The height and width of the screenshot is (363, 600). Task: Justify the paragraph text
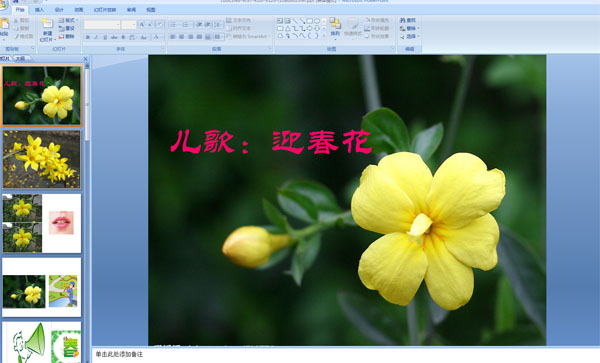point(199,37)
